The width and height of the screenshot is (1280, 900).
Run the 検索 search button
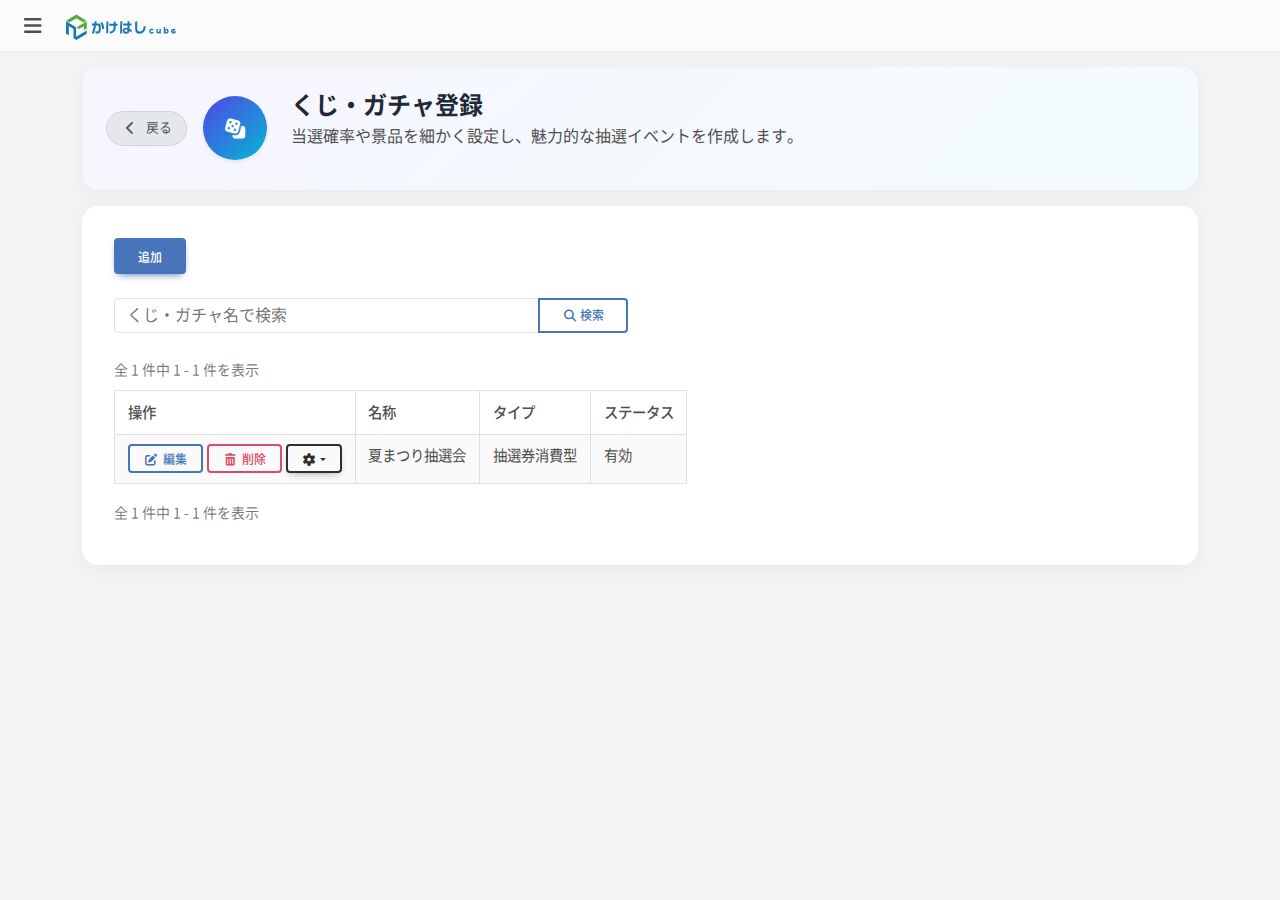pyautogui.click(x=583, y=315)
